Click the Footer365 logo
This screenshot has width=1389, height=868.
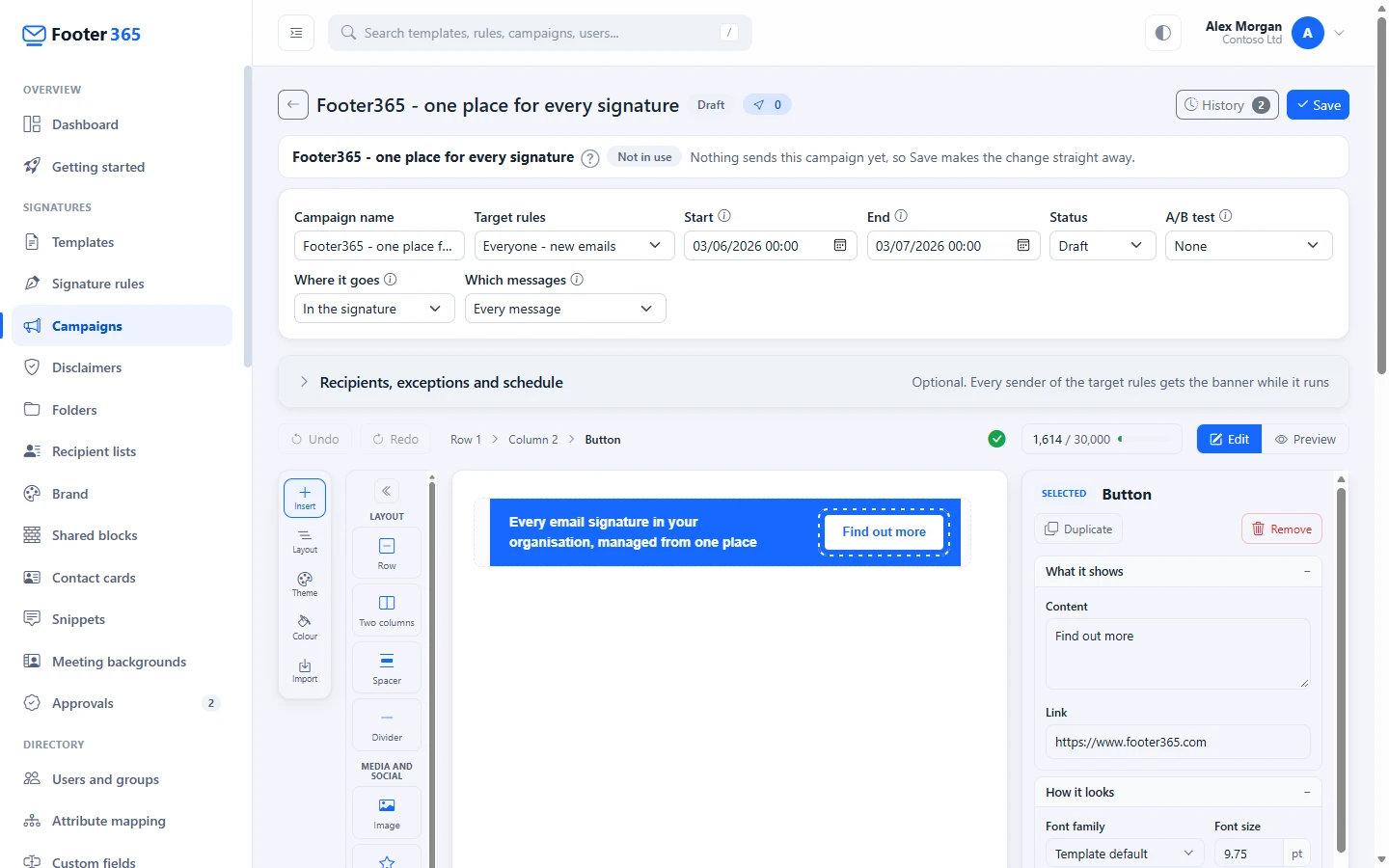pos(82,35)
